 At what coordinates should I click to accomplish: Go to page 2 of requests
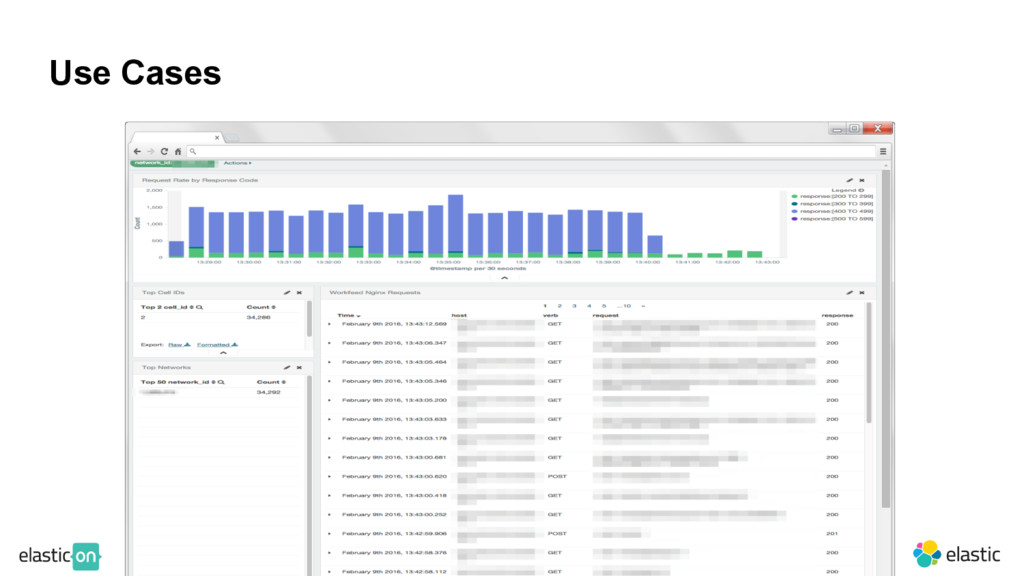coord(560,306)
